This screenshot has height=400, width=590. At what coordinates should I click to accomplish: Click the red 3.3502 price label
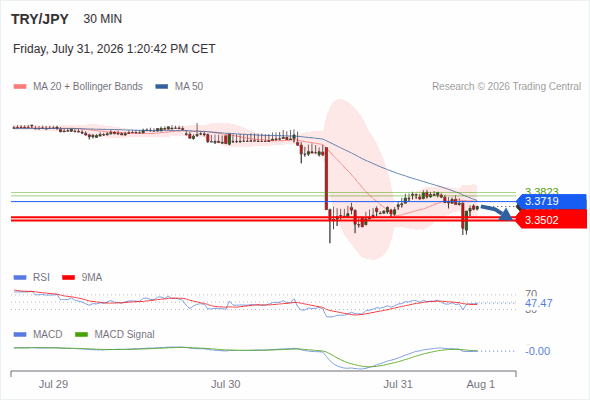point(551,220)
